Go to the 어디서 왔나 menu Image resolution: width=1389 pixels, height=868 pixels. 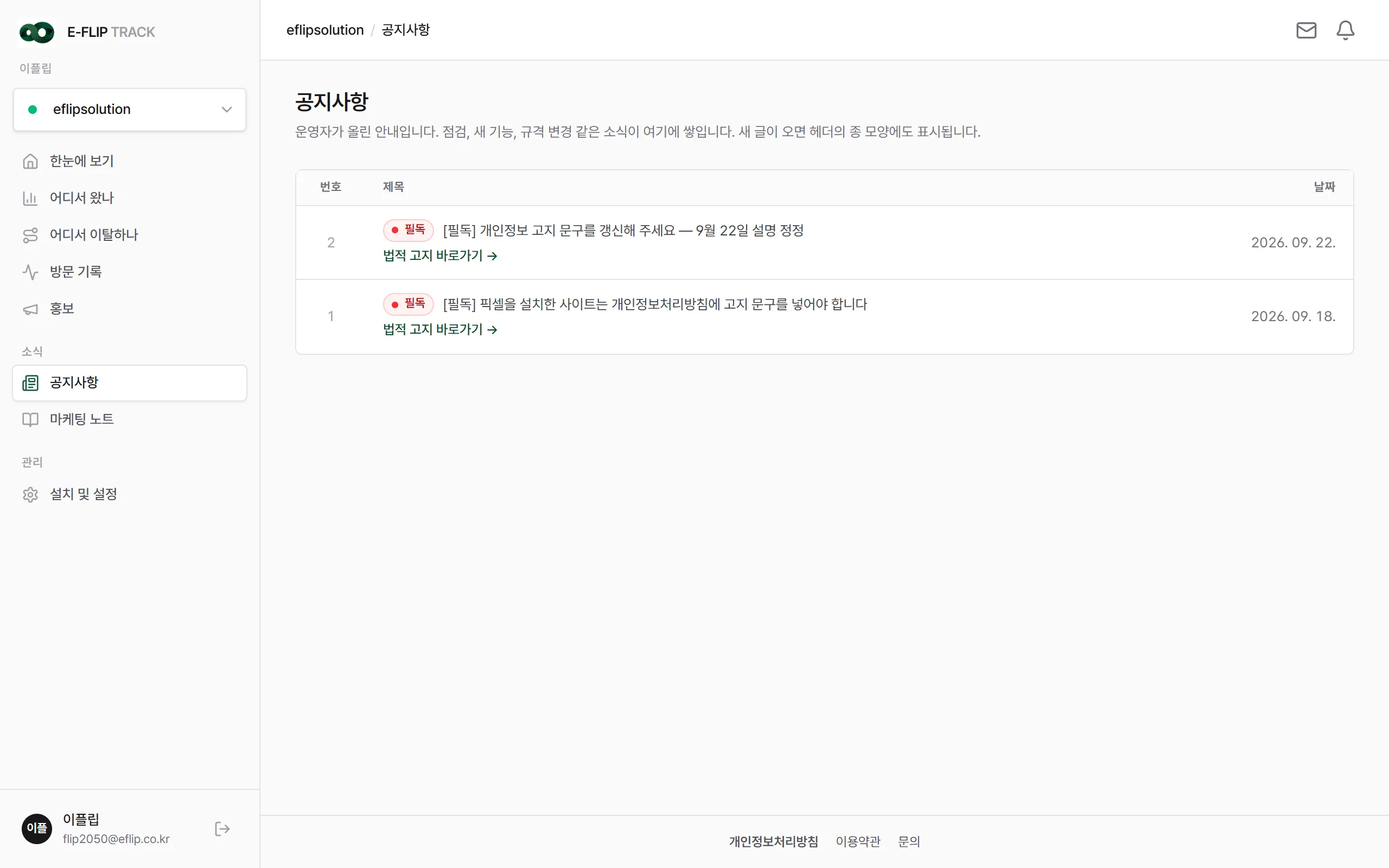pyautogui.click(x=130, y=198)
